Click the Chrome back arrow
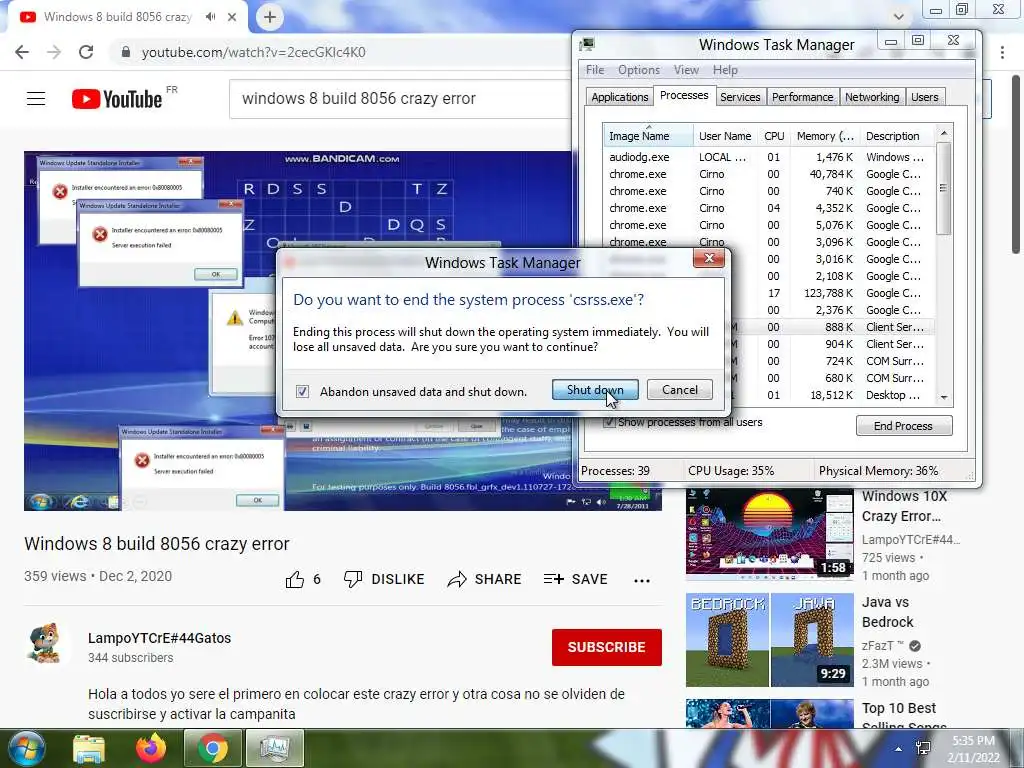 click(22, 52)
